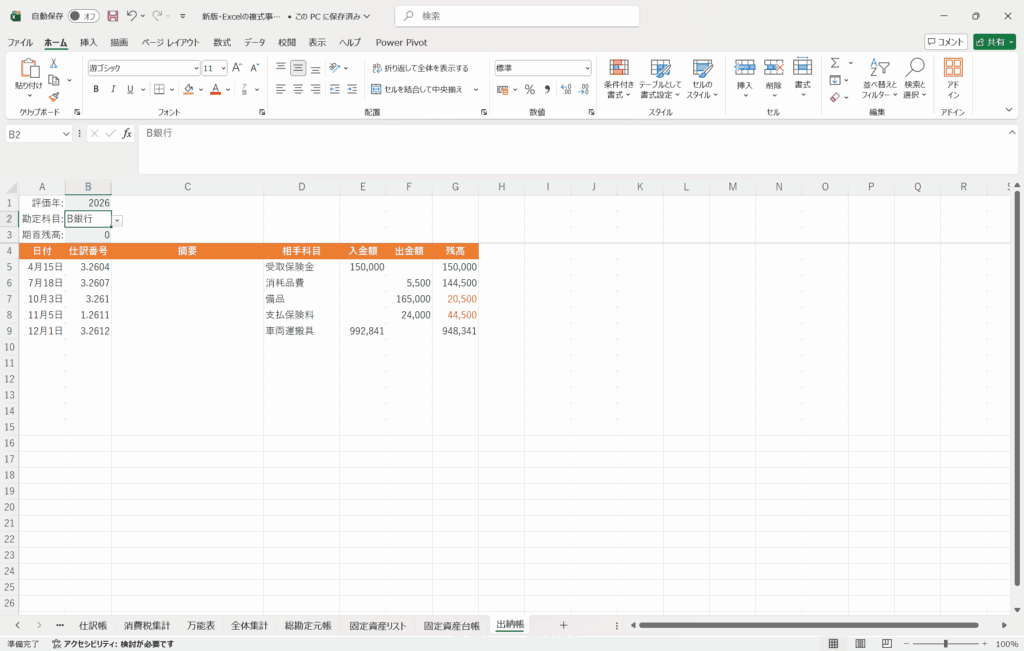This screenshot has height=651, width=1024.
Task: Toggle the 自動保存 autosave switch
Action: point(84,16)
